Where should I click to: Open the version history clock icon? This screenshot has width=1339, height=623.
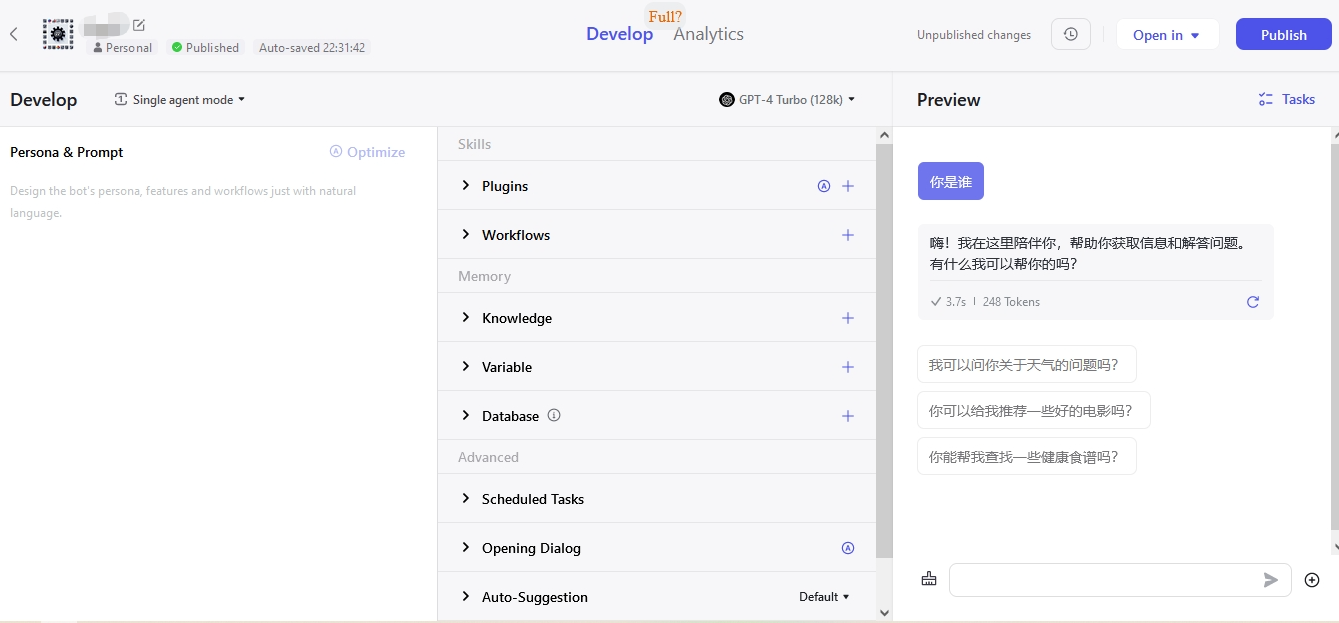point(1070,34)
